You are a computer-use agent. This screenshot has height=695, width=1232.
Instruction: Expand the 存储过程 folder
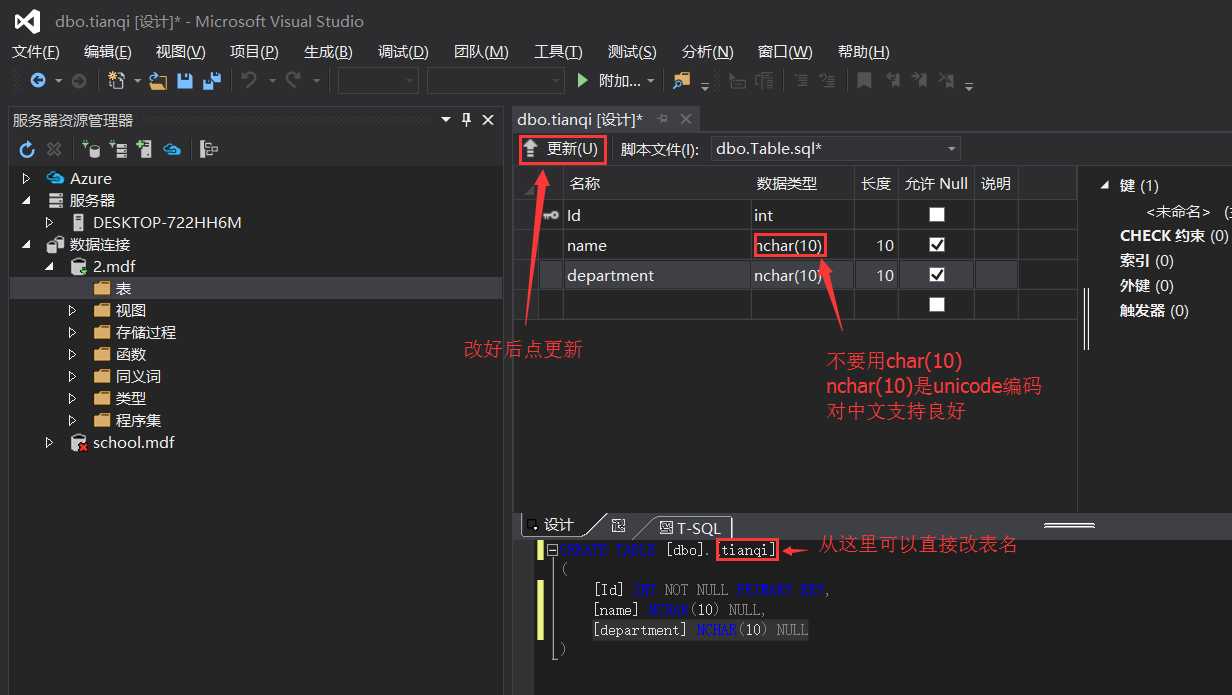tap(72, 333)
